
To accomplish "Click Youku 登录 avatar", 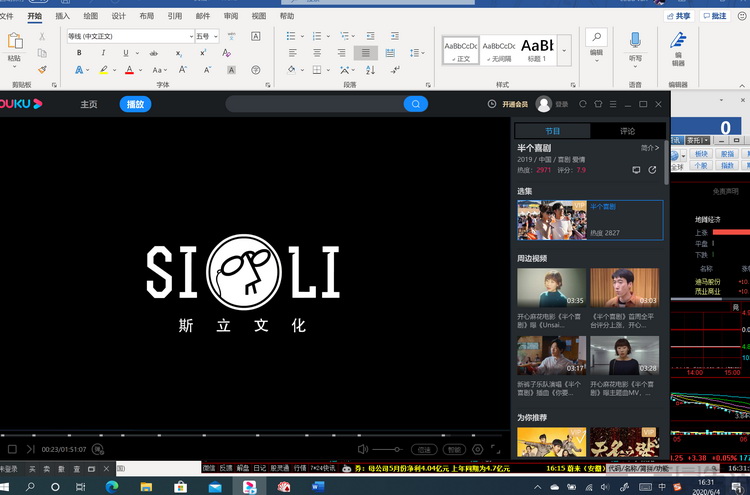I will [x=543, y=104].
